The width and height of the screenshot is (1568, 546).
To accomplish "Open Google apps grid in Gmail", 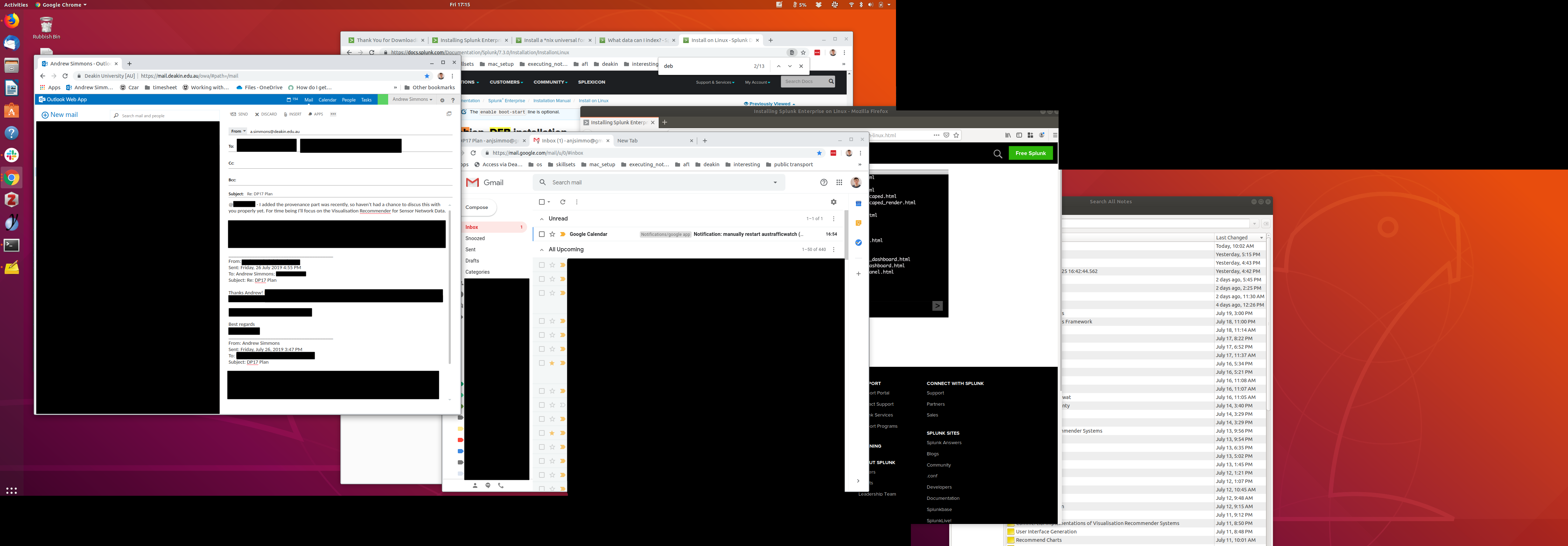I will 839,183.
